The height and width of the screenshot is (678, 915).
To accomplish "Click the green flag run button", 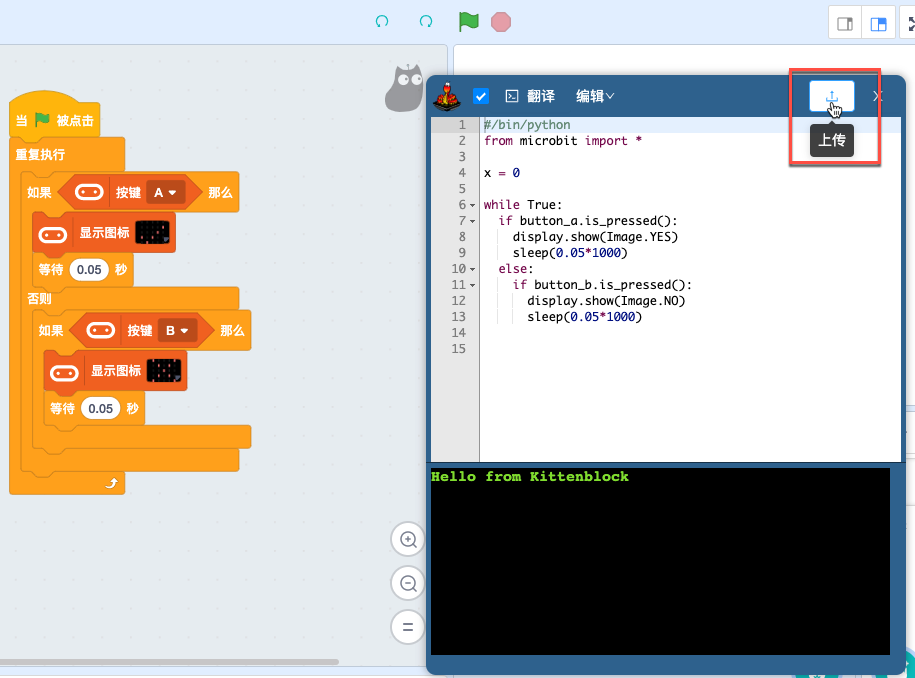I will [x=469, y=22].
